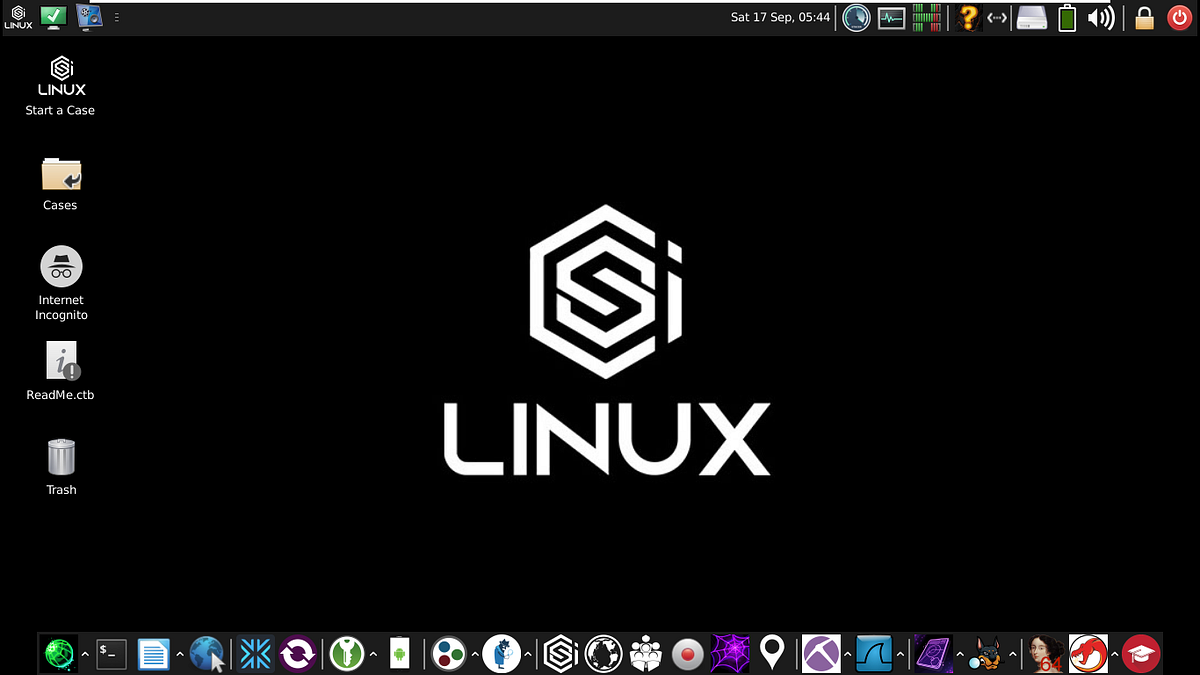1200x675 pixels.
Task: Open the Android tools icon
Action: 399,653
